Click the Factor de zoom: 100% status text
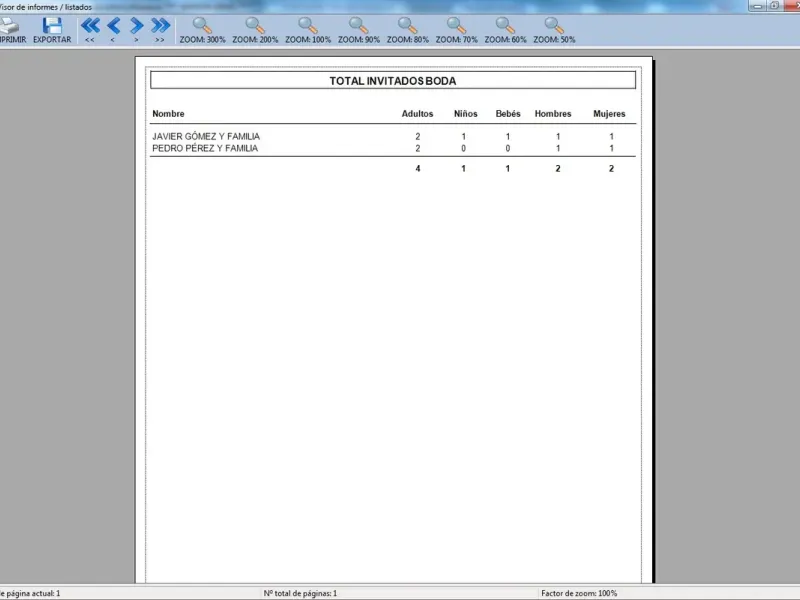 [x=579, y=593]
